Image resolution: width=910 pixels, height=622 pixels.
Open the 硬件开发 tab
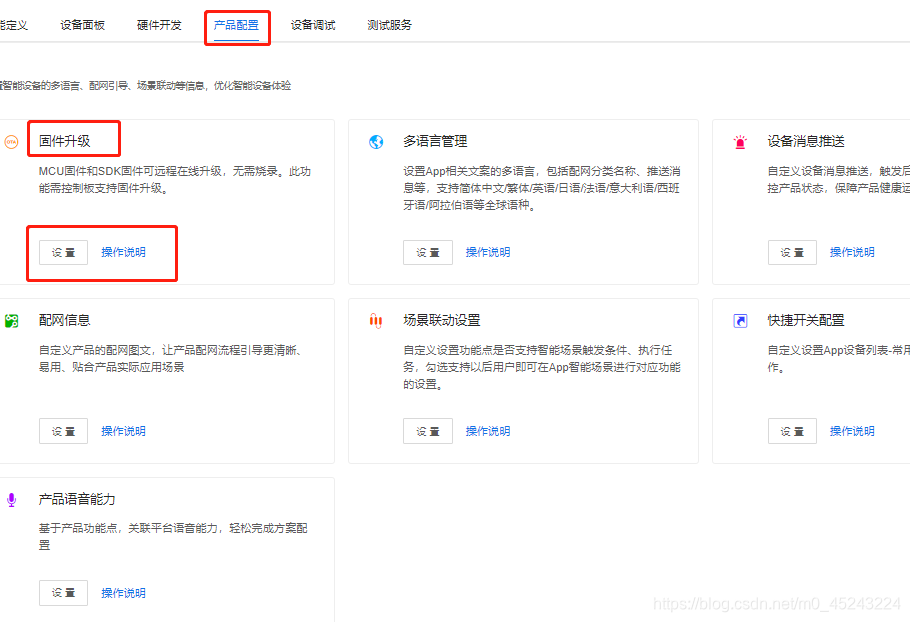(159, 25)
